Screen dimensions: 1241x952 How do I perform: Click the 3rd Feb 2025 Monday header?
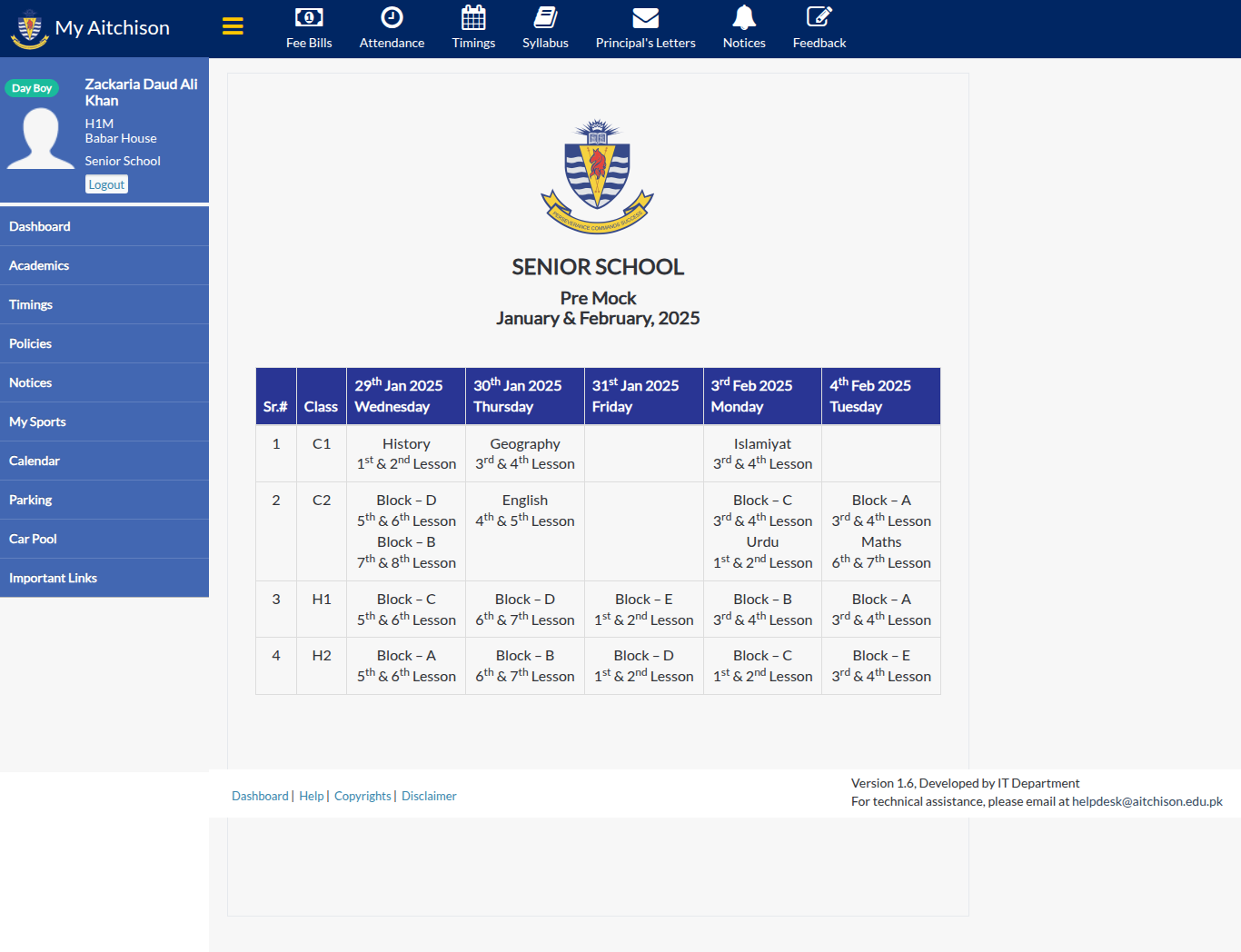(x=762, y=396)
